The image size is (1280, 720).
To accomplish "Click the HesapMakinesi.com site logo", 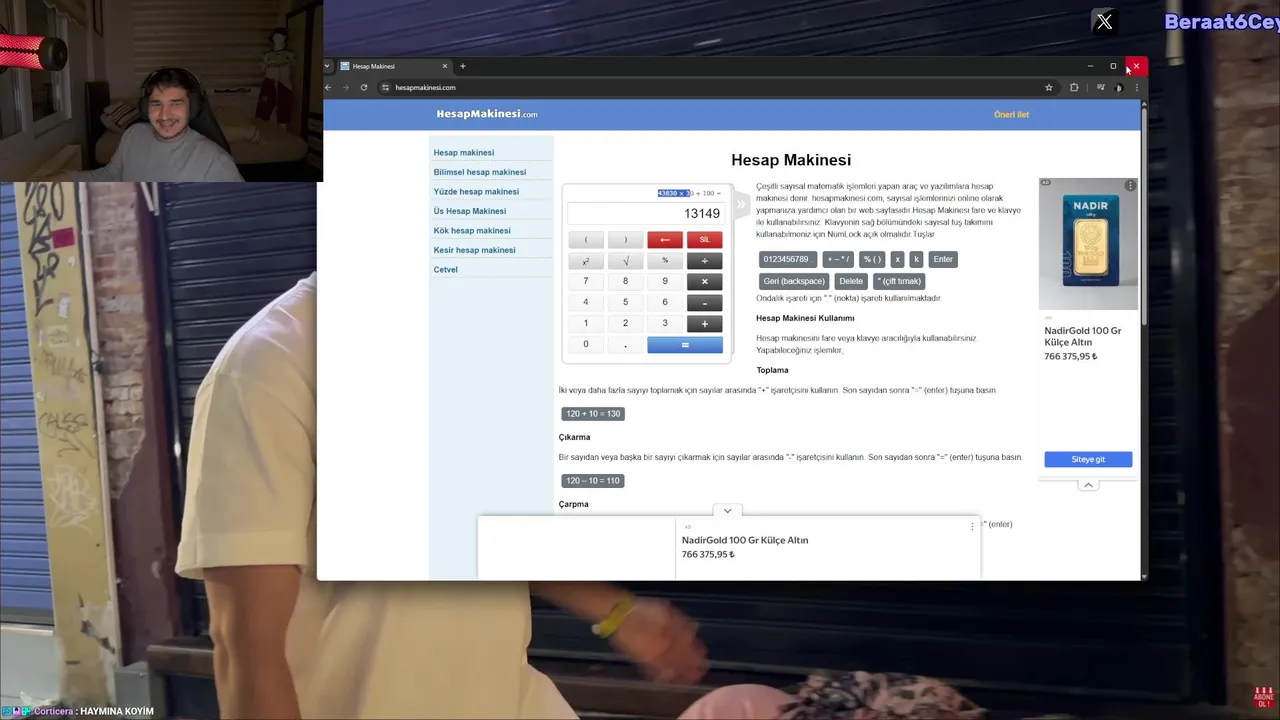I will tap(487, 114).
